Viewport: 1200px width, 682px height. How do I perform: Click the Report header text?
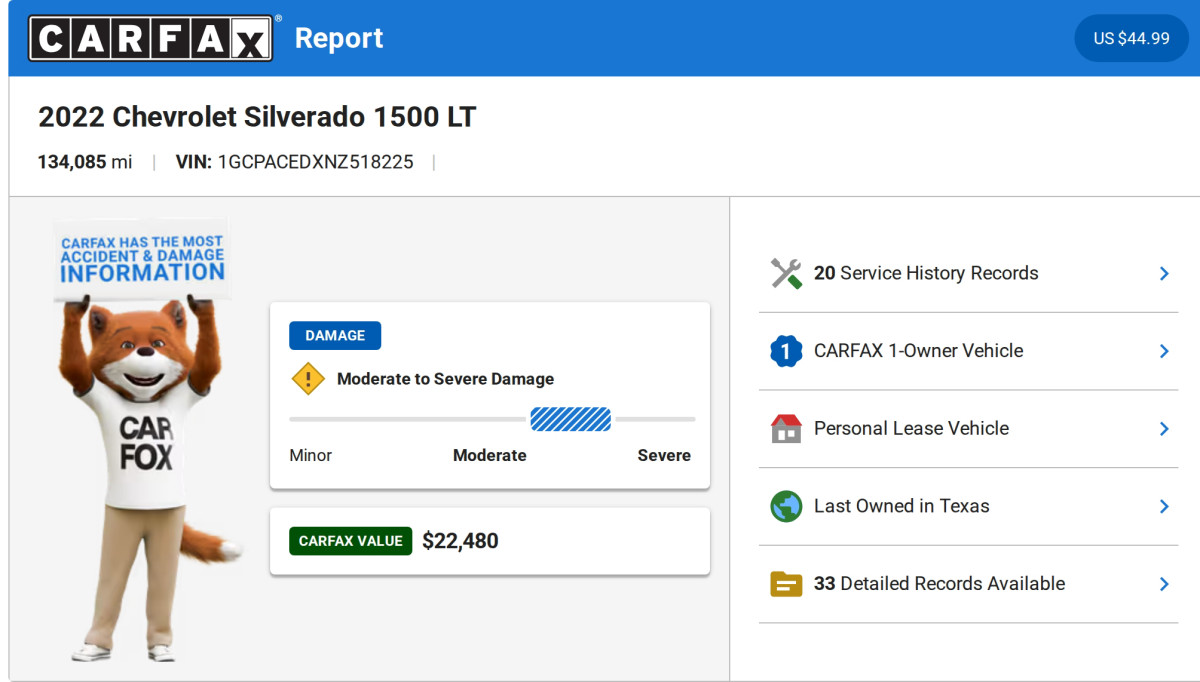pyautogui.click(x=339, y=38)
